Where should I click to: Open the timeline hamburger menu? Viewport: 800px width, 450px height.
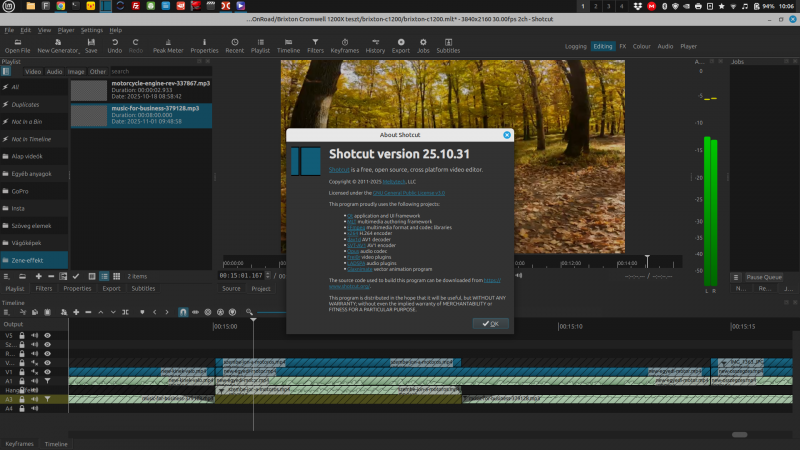(8, 312)
